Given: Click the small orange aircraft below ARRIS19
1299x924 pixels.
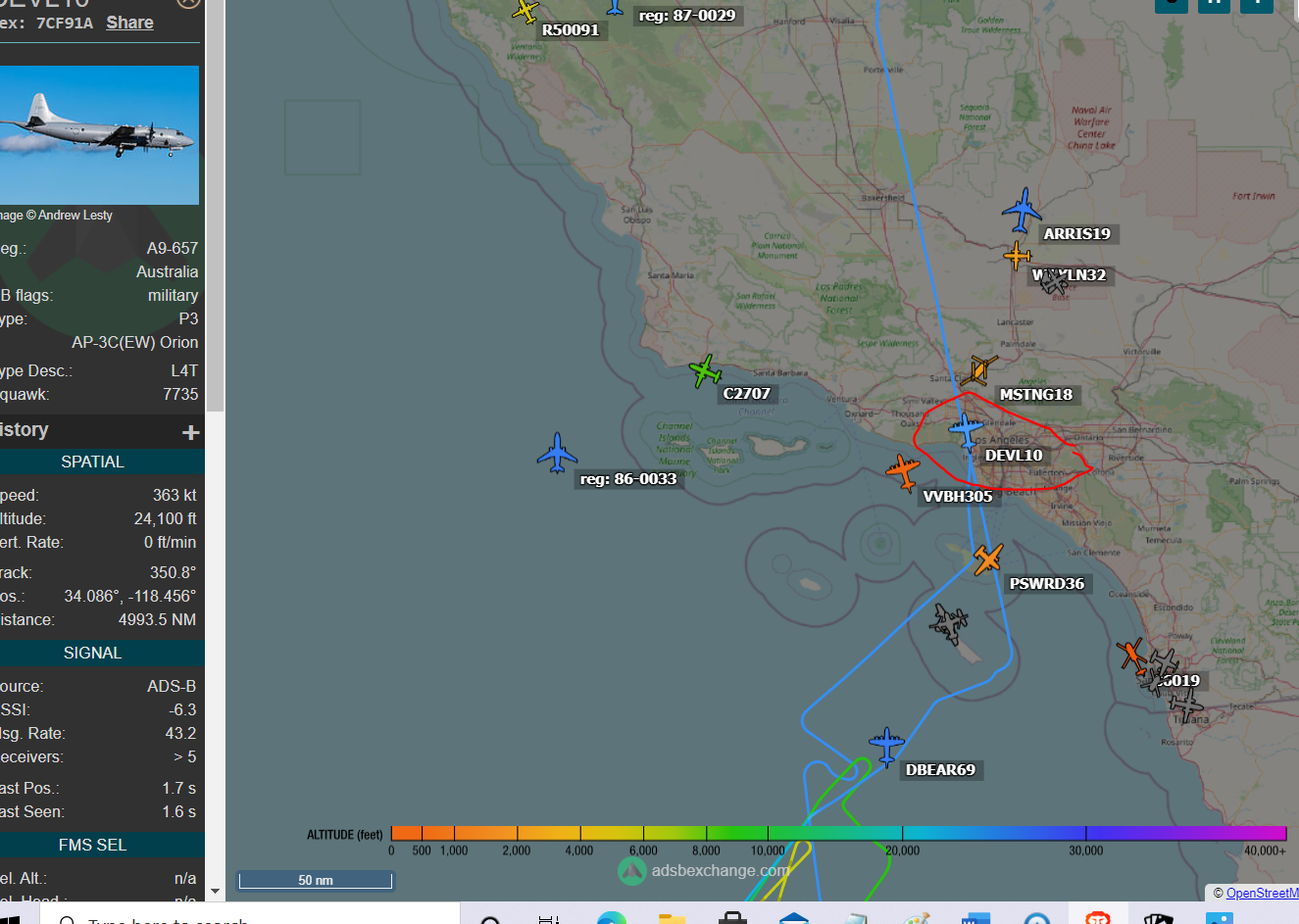Looking at the screenshot, I should (1017, 257).
